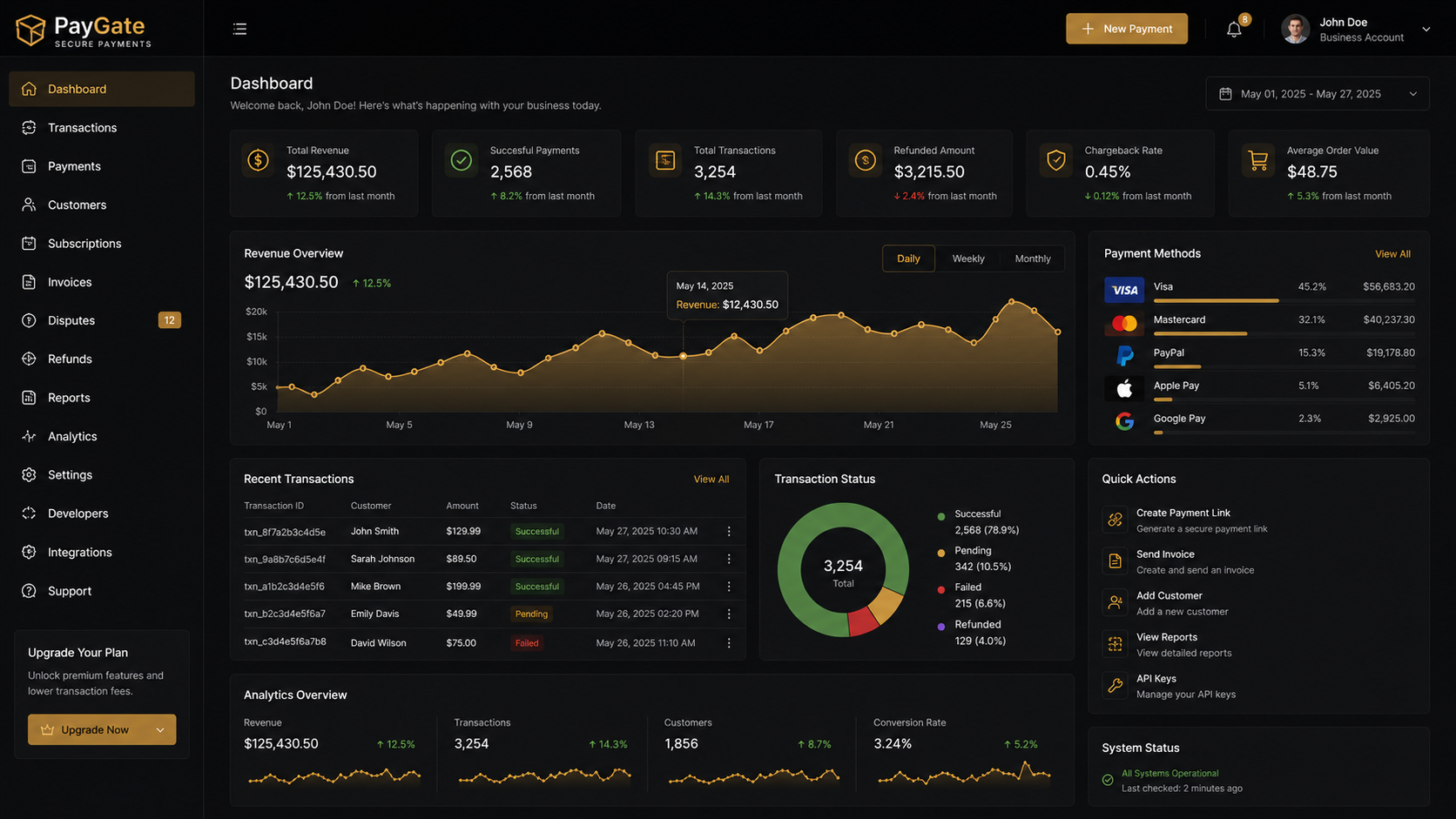Open actions menu for Emily Davis transaction
The height and width of the screenshot is (819, 1456).
point(729,614)
